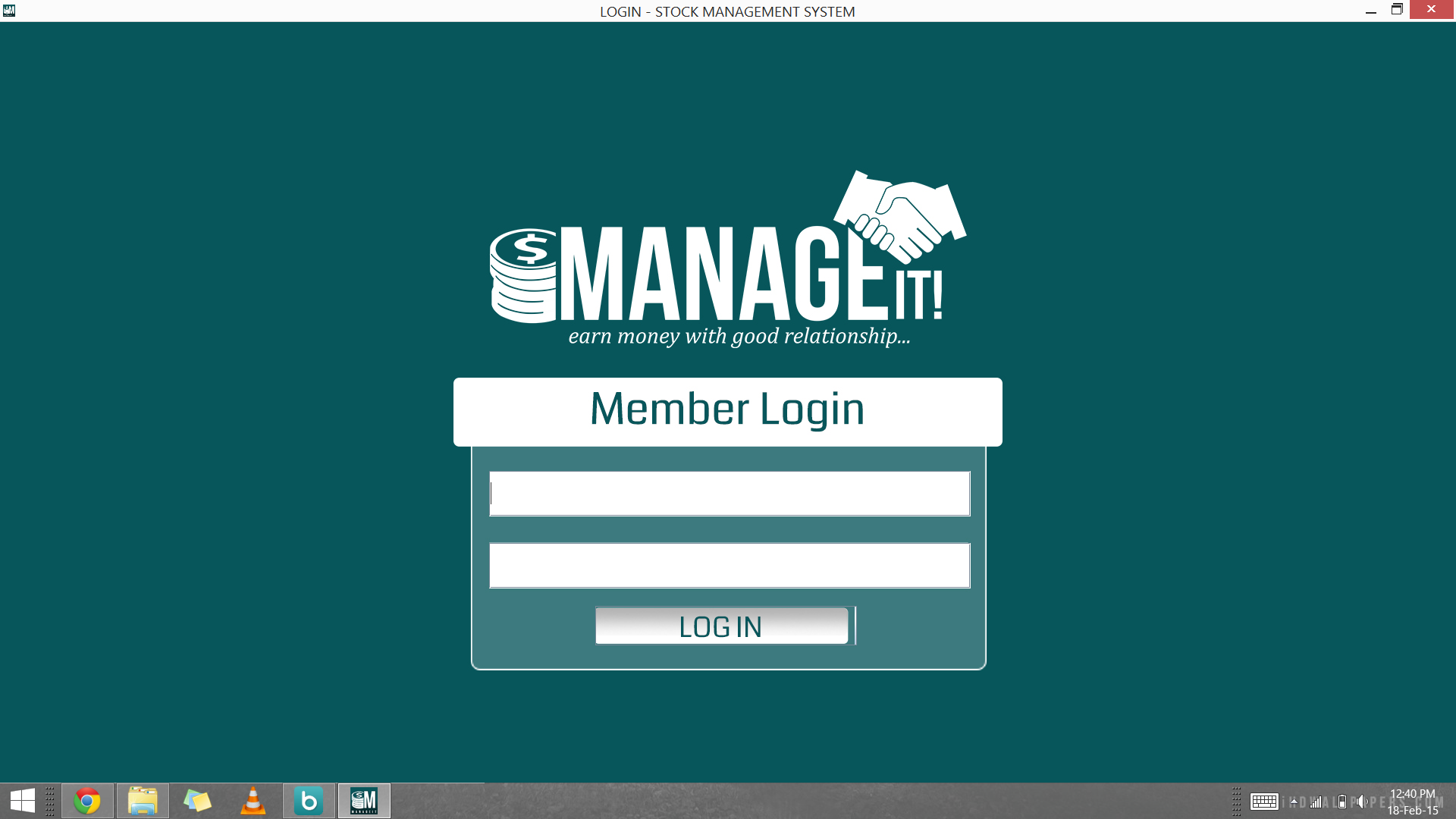Launch VLC media player from taskbar

[x=253, y=801]
